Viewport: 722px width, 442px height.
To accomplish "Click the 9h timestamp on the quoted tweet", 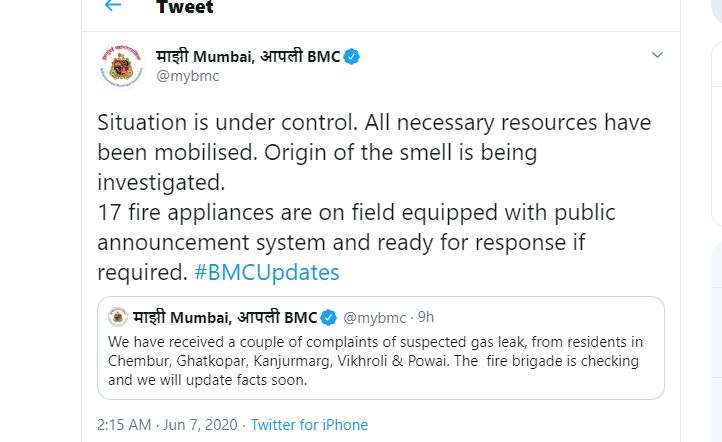I will (x=426, y=317).
